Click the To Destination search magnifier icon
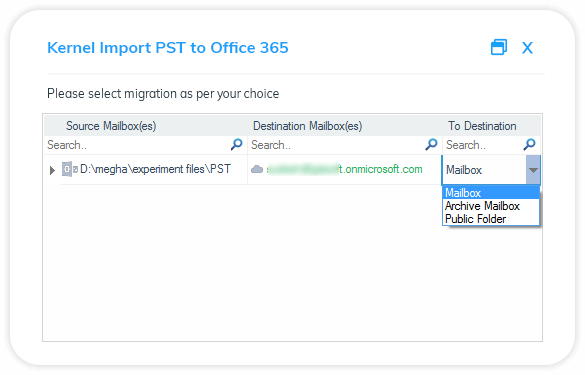Viewport: 585px width, 375px height. [529, 144]
